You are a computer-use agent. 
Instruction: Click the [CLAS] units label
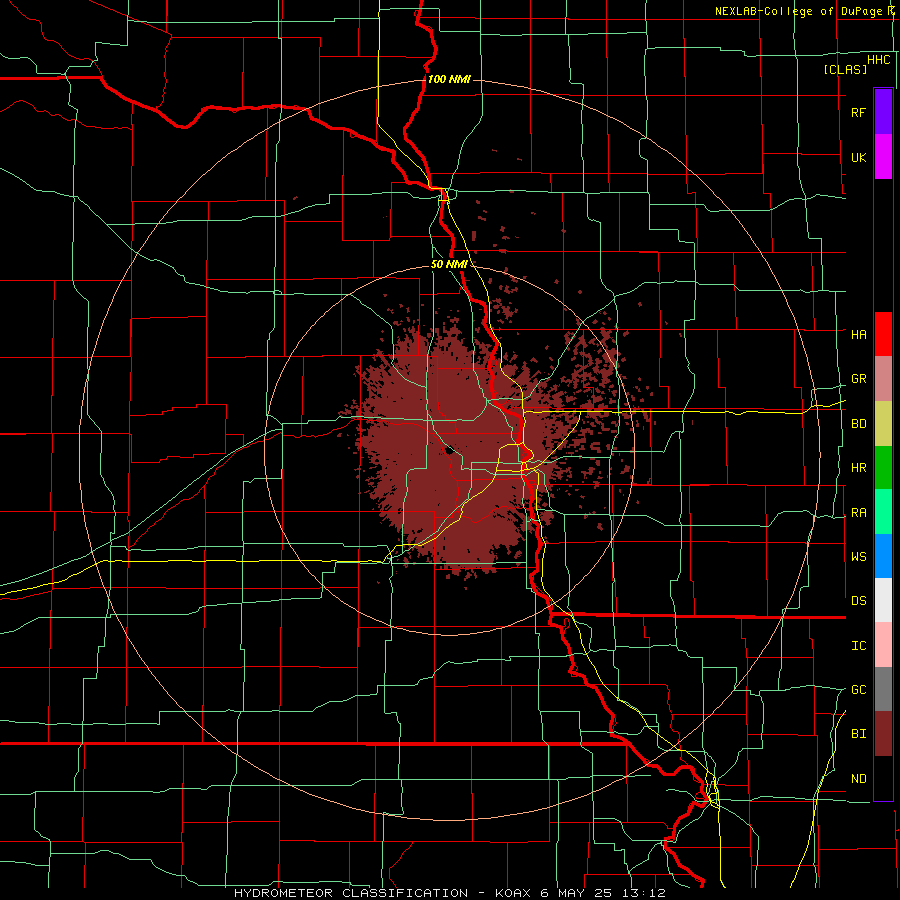pos(845,69)
